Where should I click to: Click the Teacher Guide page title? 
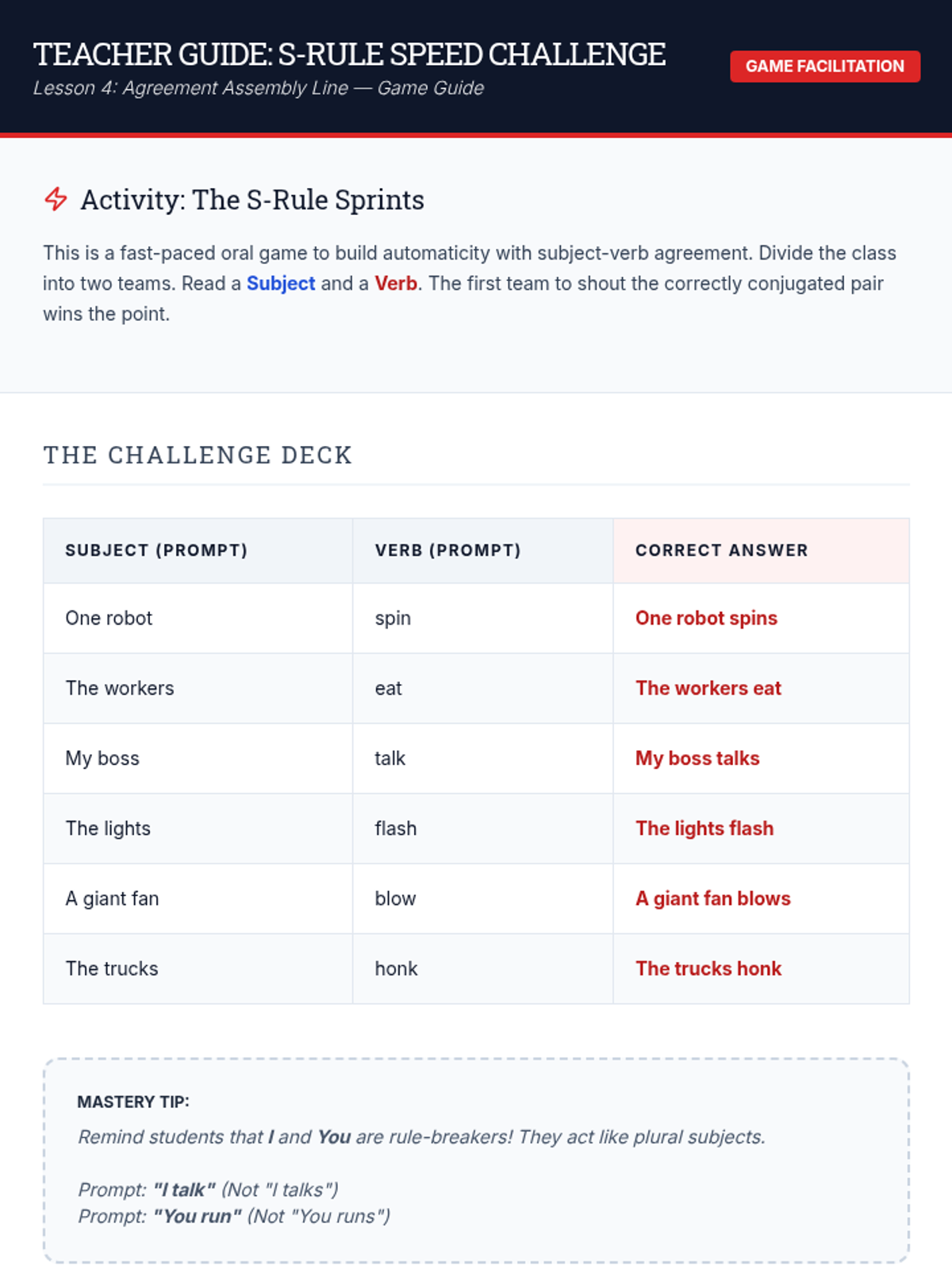coord(349,55)
